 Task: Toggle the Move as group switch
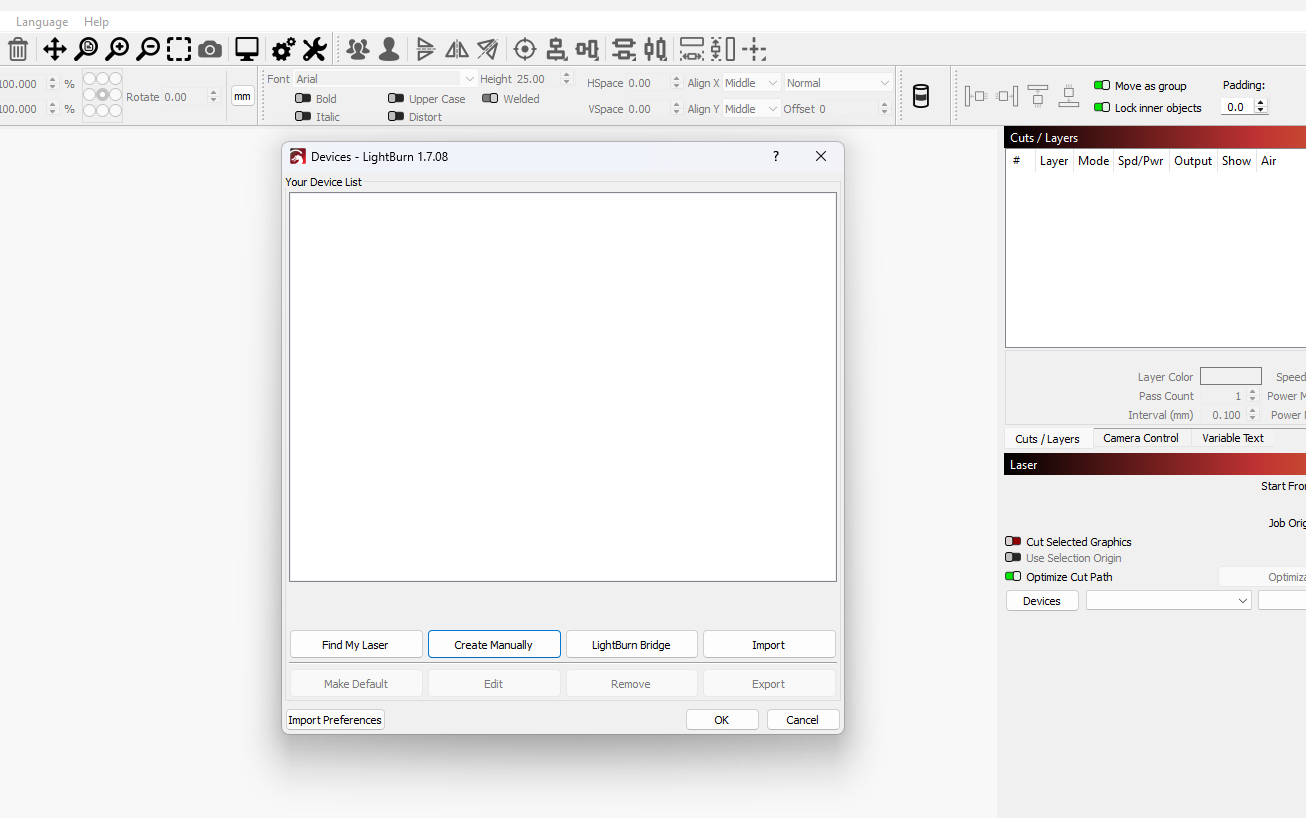click(1102, 86)
